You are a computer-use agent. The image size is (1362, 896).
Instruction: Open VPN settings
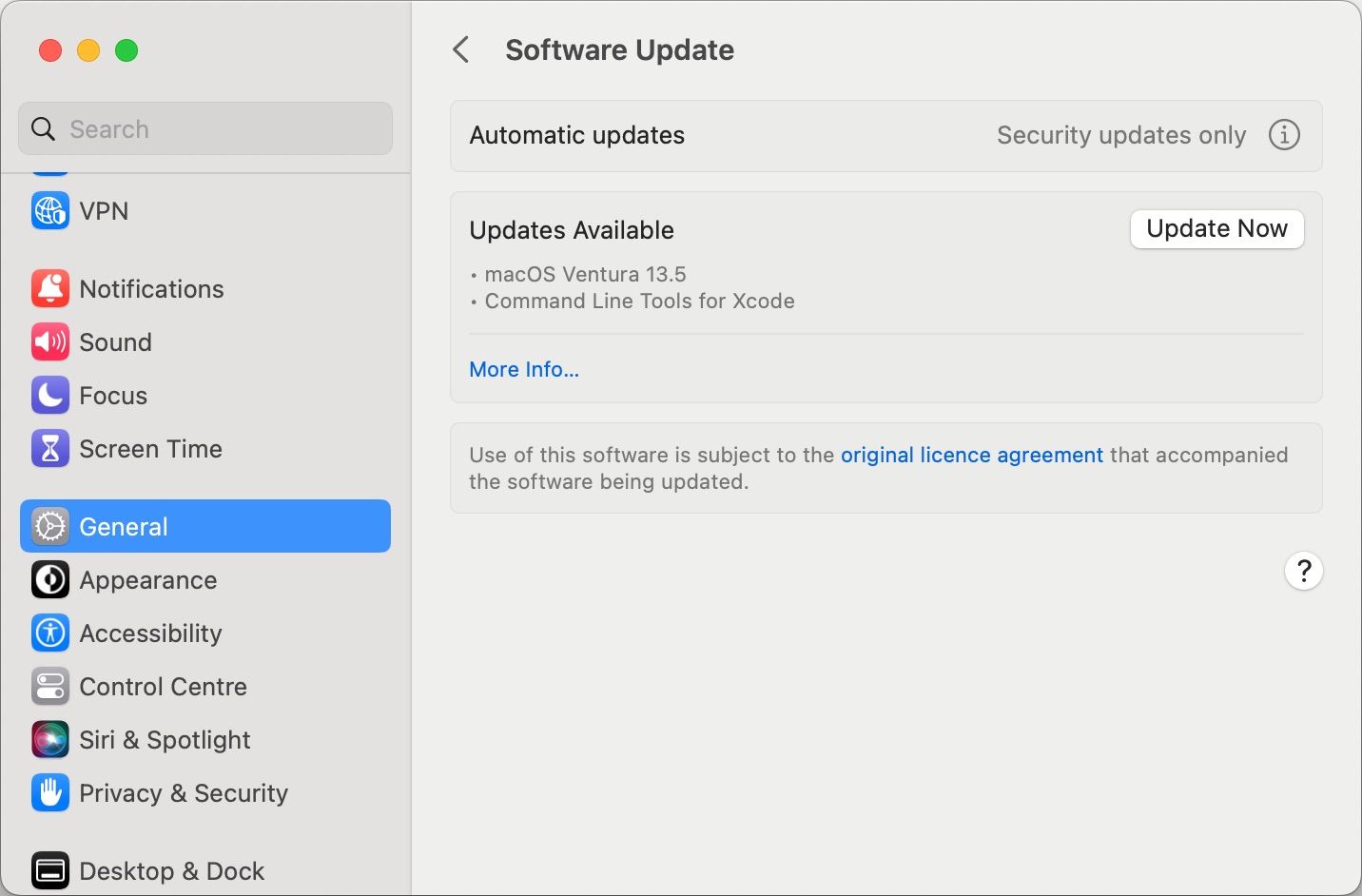coord(104,210)
